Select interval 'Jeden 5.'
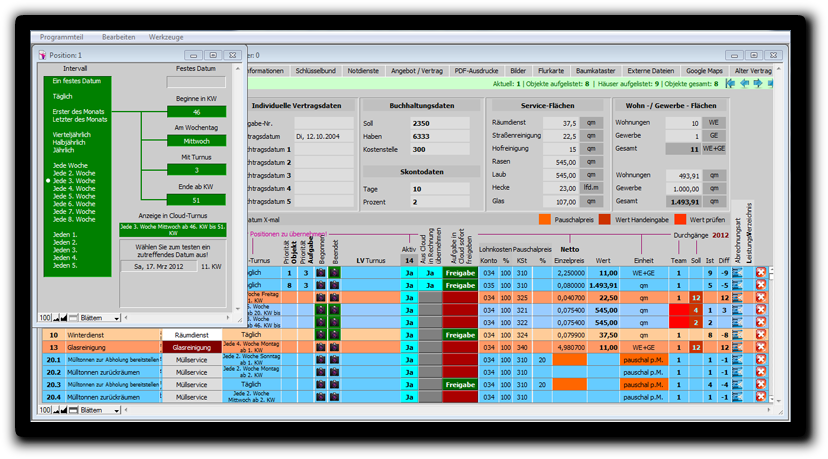Screen dimensions: 828x459 pyautogui.click(x=64, y=265)
